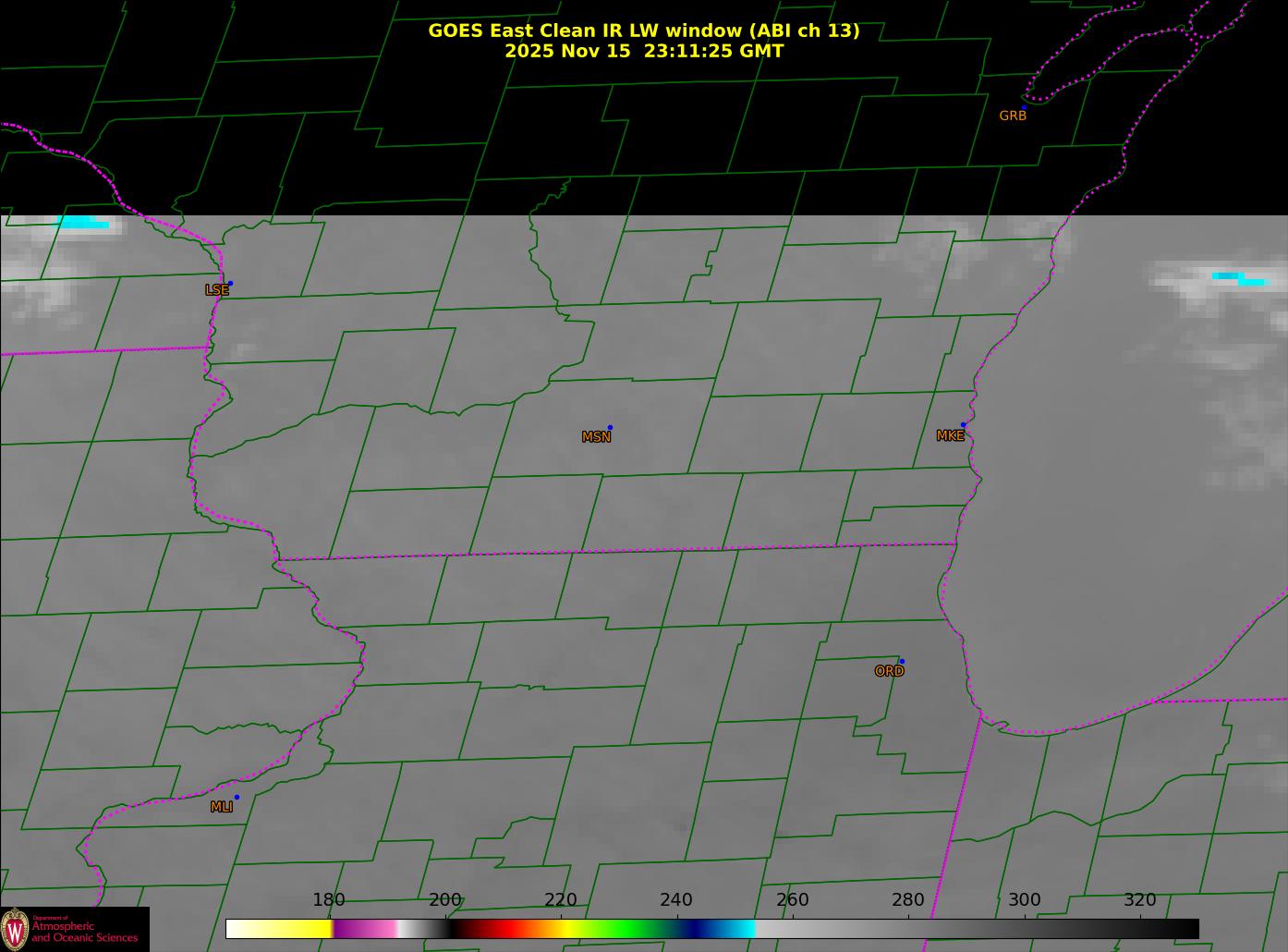Select the MSN station label
The width and height of the screenshot is (1288, 952).
click(x=596, y=437)
